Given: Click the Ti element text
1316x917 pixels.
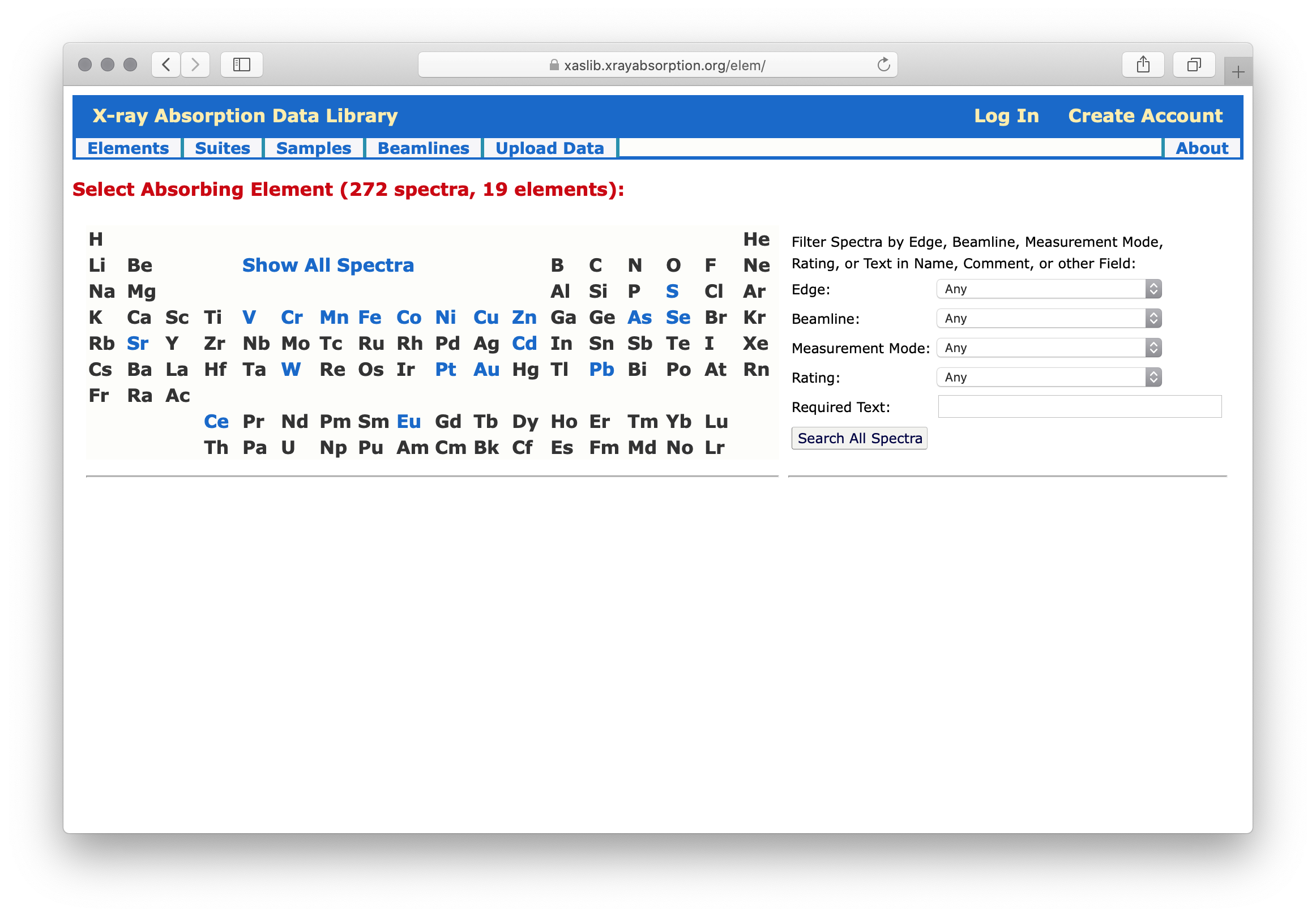Looking at the screenshot, I should pyautogui.click(x=213, y=318).
